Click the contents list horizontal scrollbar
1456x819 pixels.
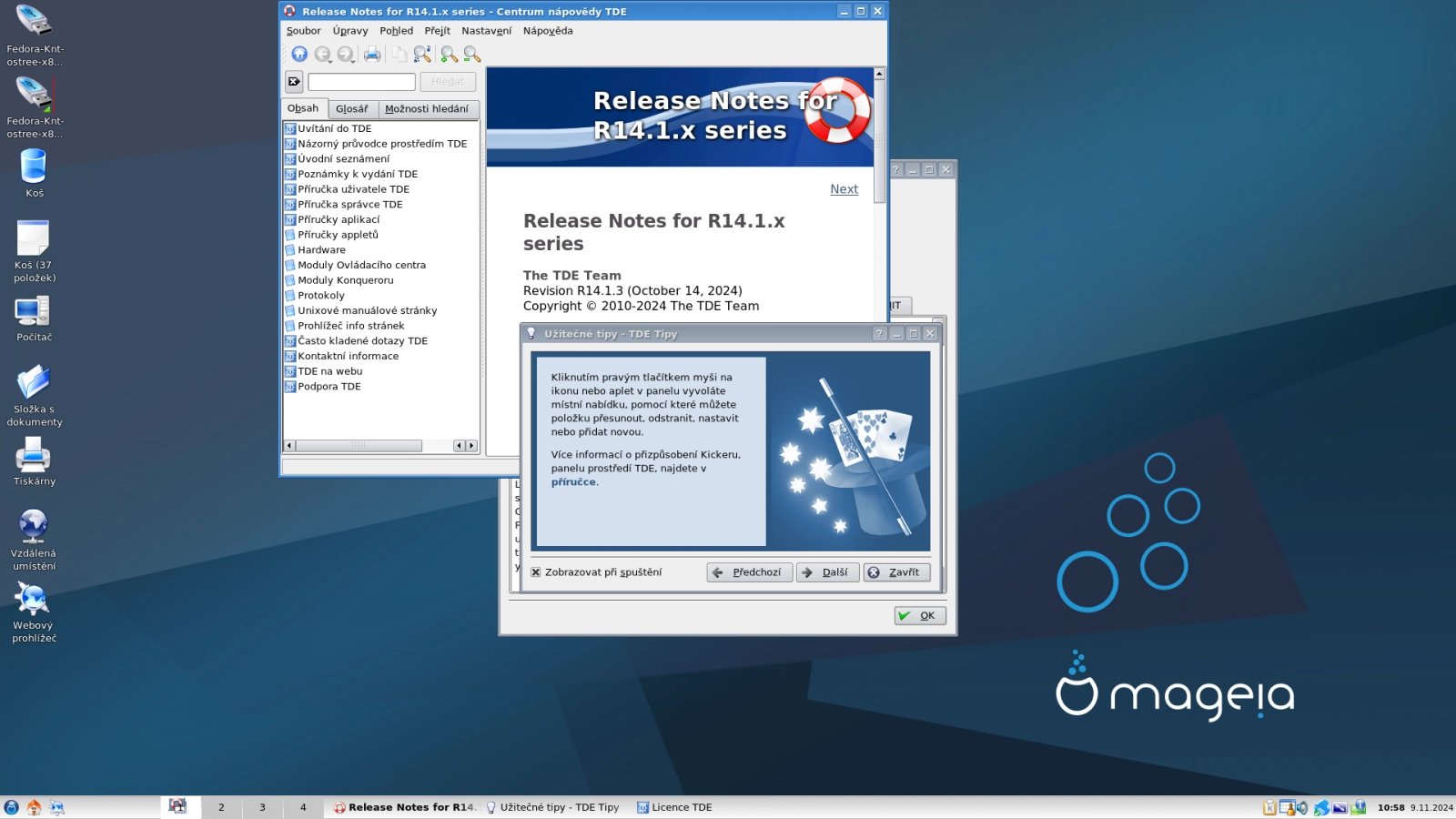pos(380,446)
